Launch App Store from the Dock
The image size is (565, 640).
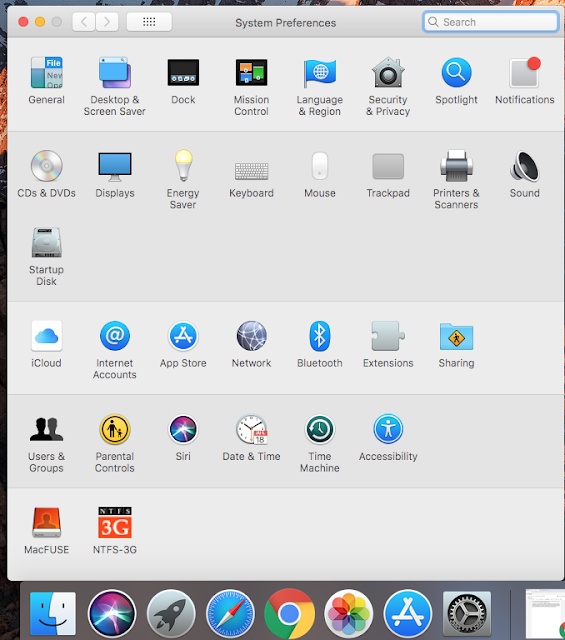tap(408, 613)
